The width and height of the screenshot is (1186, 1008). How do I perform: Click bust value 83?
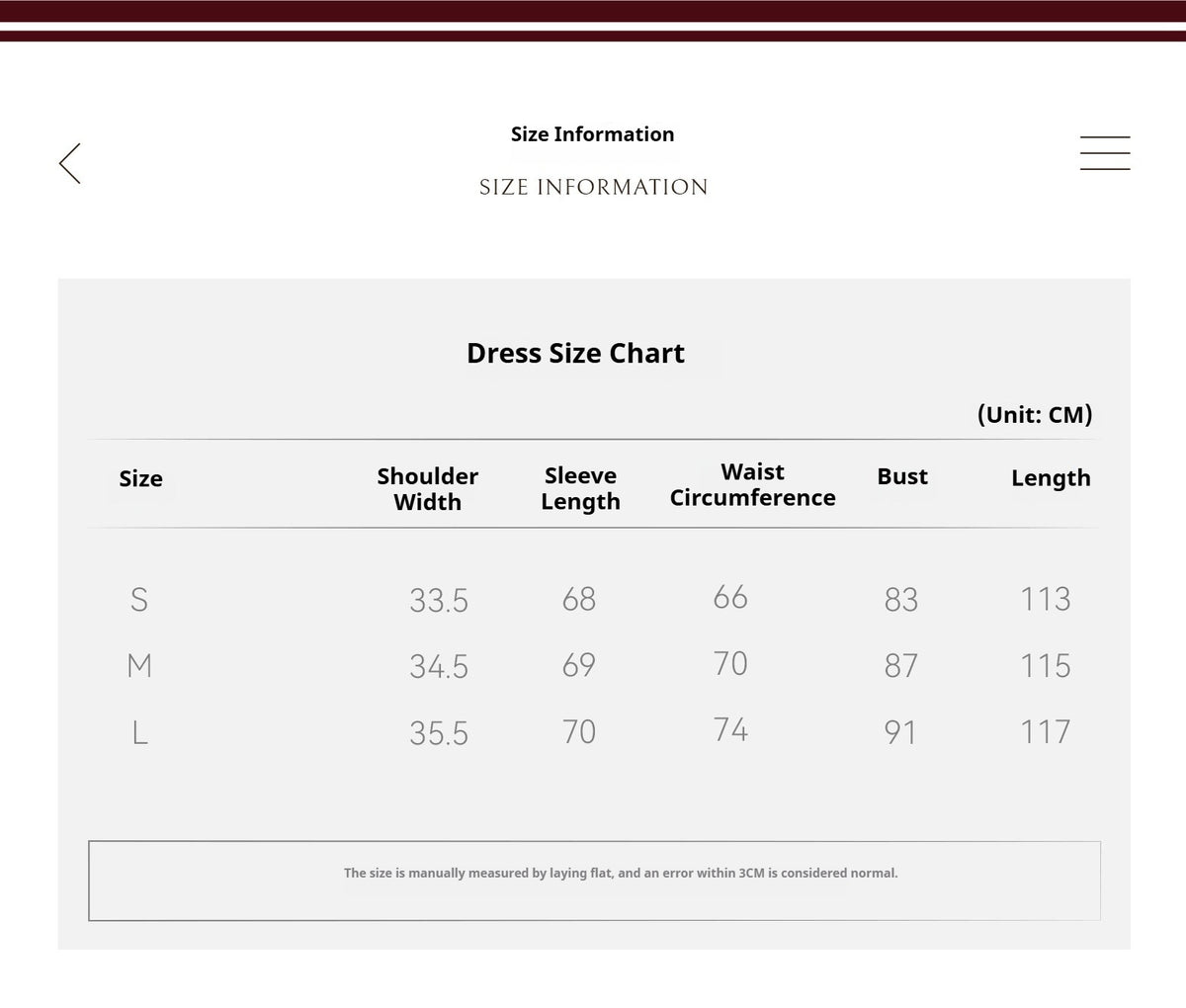point(901,599)
